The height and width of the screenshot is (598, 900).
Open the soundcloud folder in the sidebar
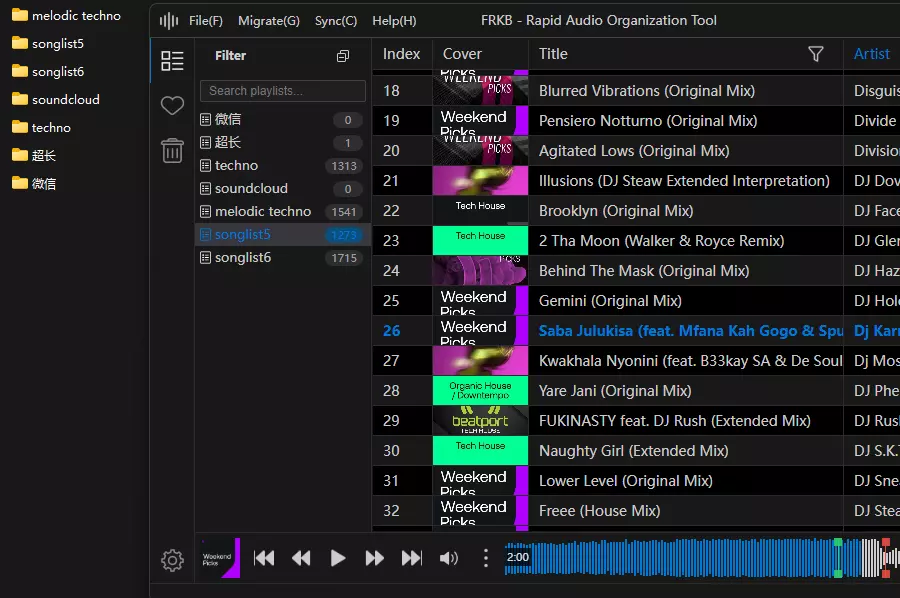click(68, 99)
